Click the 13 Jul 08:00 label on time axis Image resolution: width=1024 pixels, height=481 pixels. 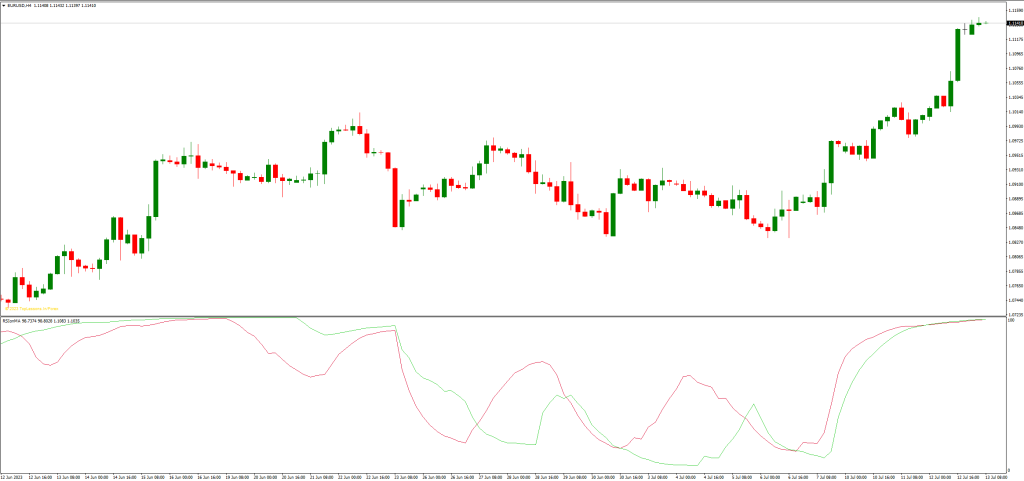pos(995,475)
